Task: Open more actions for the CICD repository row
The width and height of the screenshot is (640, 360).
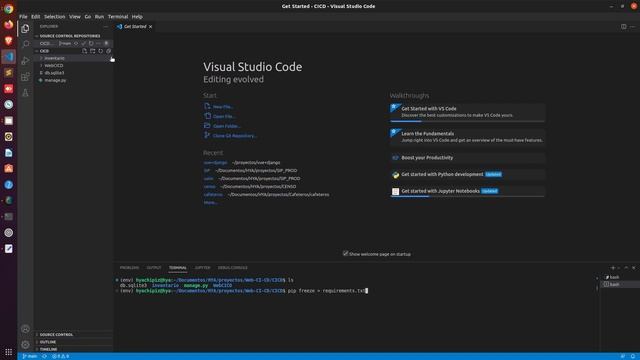Action: 98,43
